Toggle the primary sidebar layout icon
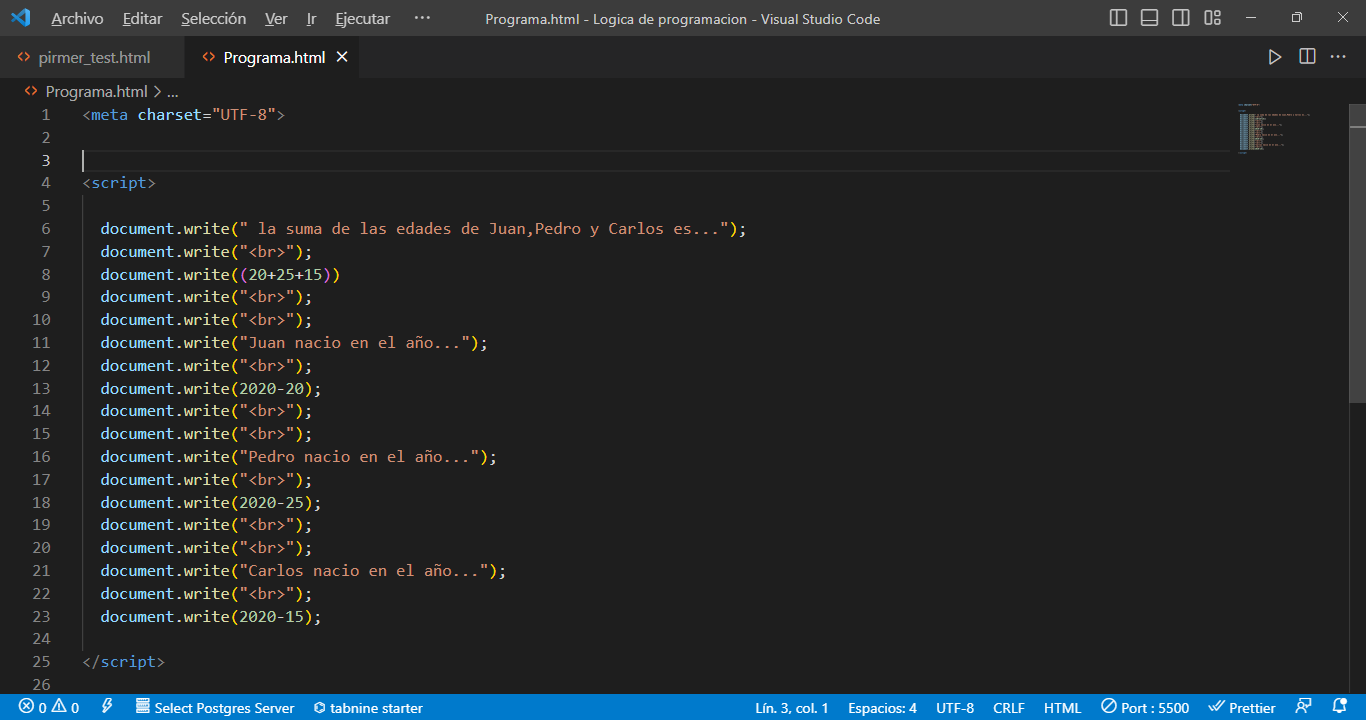The width and height of the screenshot is (1366, 720). coord(1119,18)
